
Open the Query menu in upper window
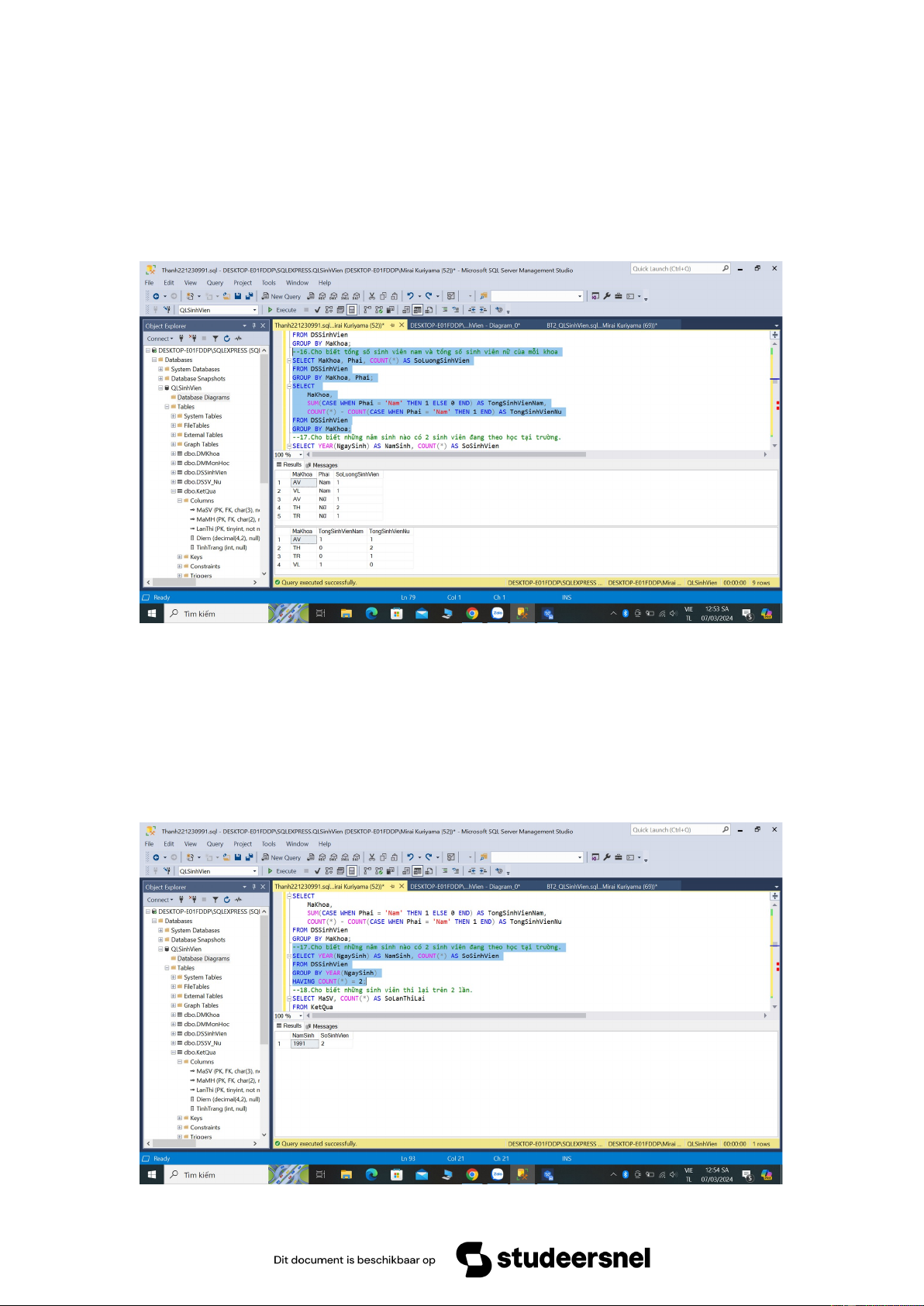click(215, 283)
